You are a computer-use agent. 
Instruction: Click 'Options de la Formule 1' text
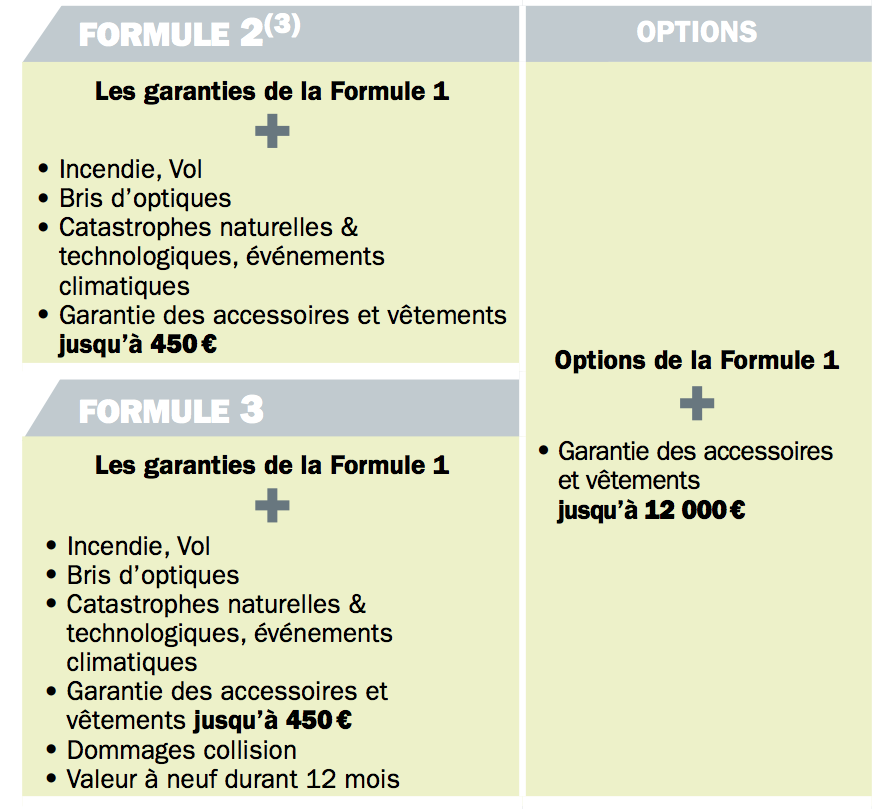[x=697, y=360]
